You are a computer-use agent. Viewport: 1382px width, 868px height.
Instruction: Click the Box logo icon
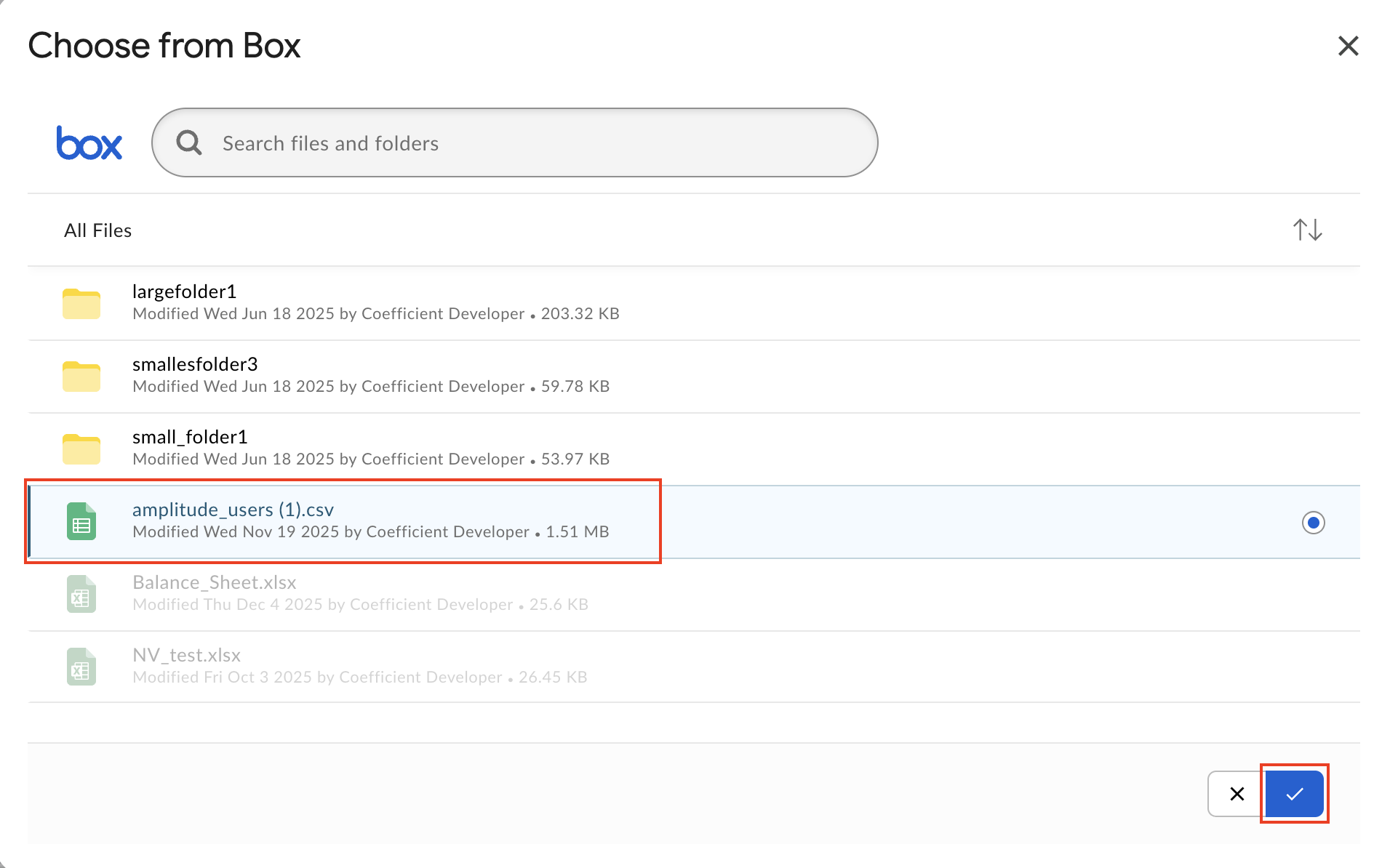point(89,143)
